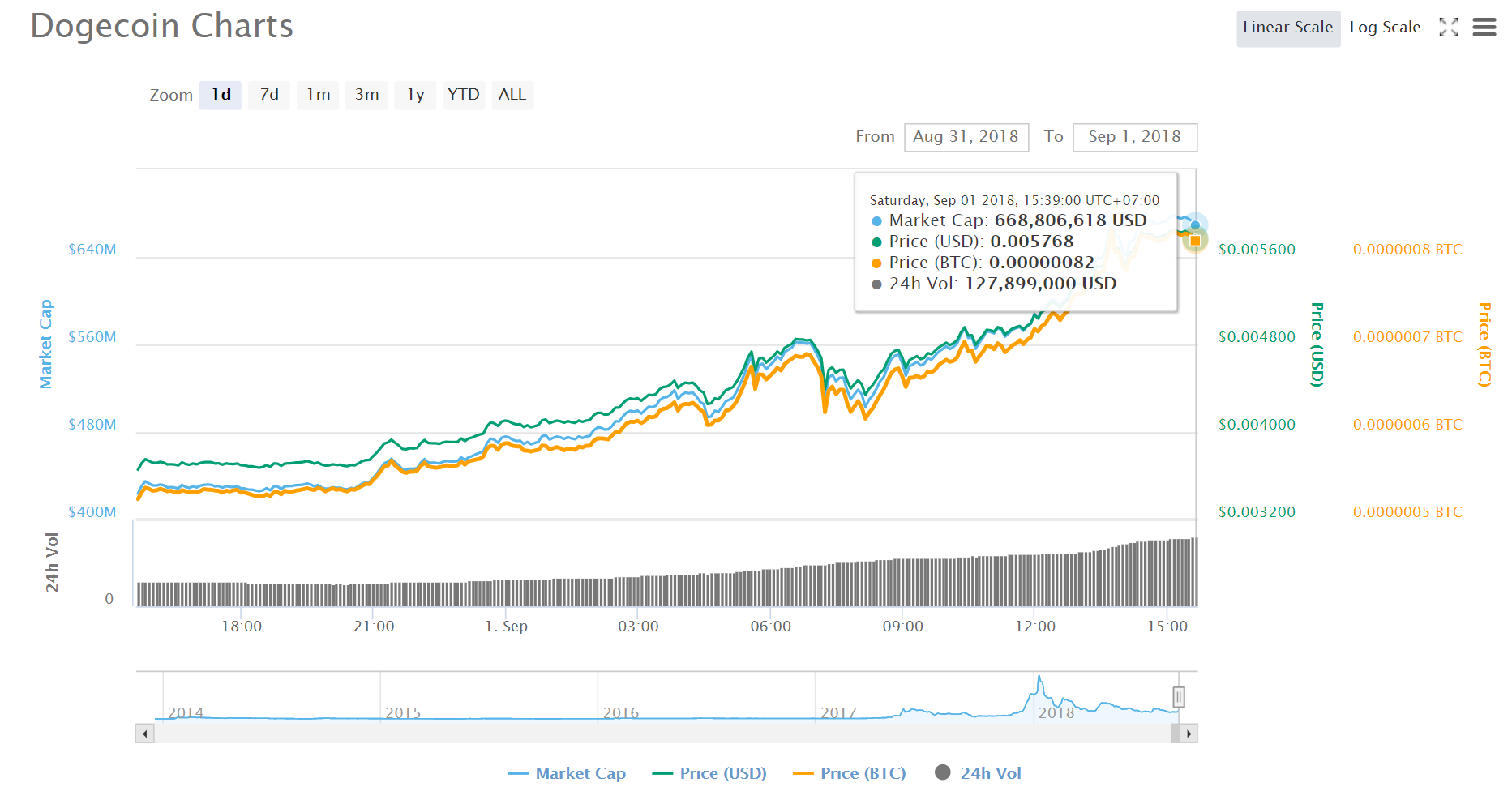Select the ALL zoom range
The image size is (1512, 787).
pos(512,95)
